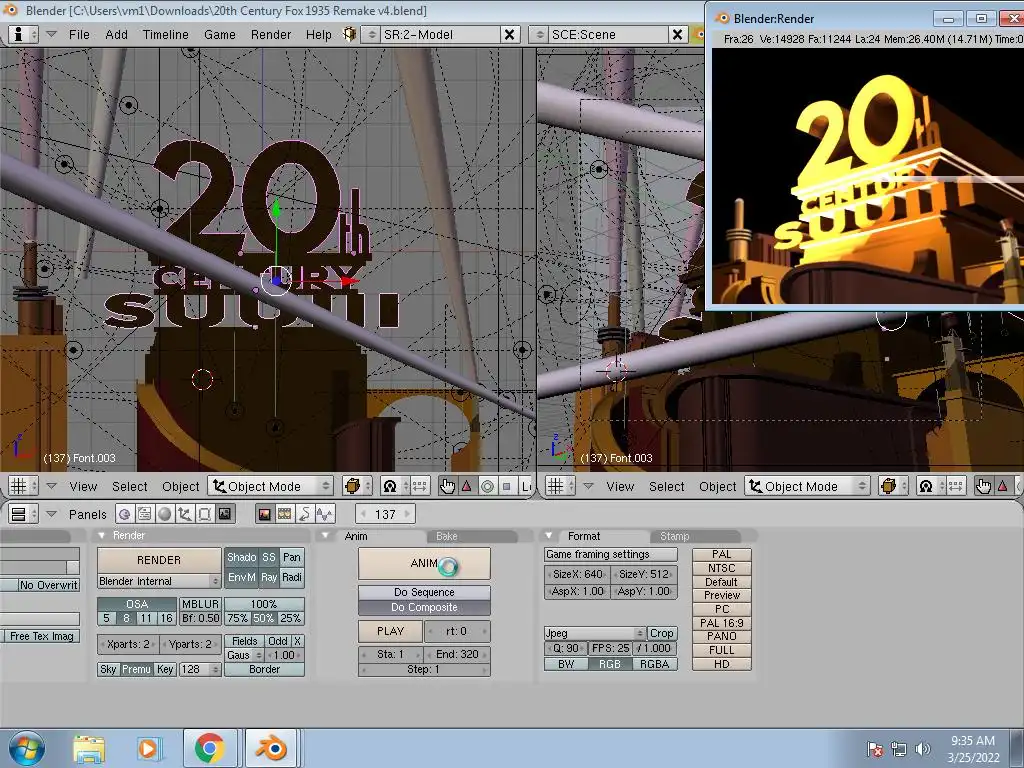Open Google Chrome from the taskbar

210,748
